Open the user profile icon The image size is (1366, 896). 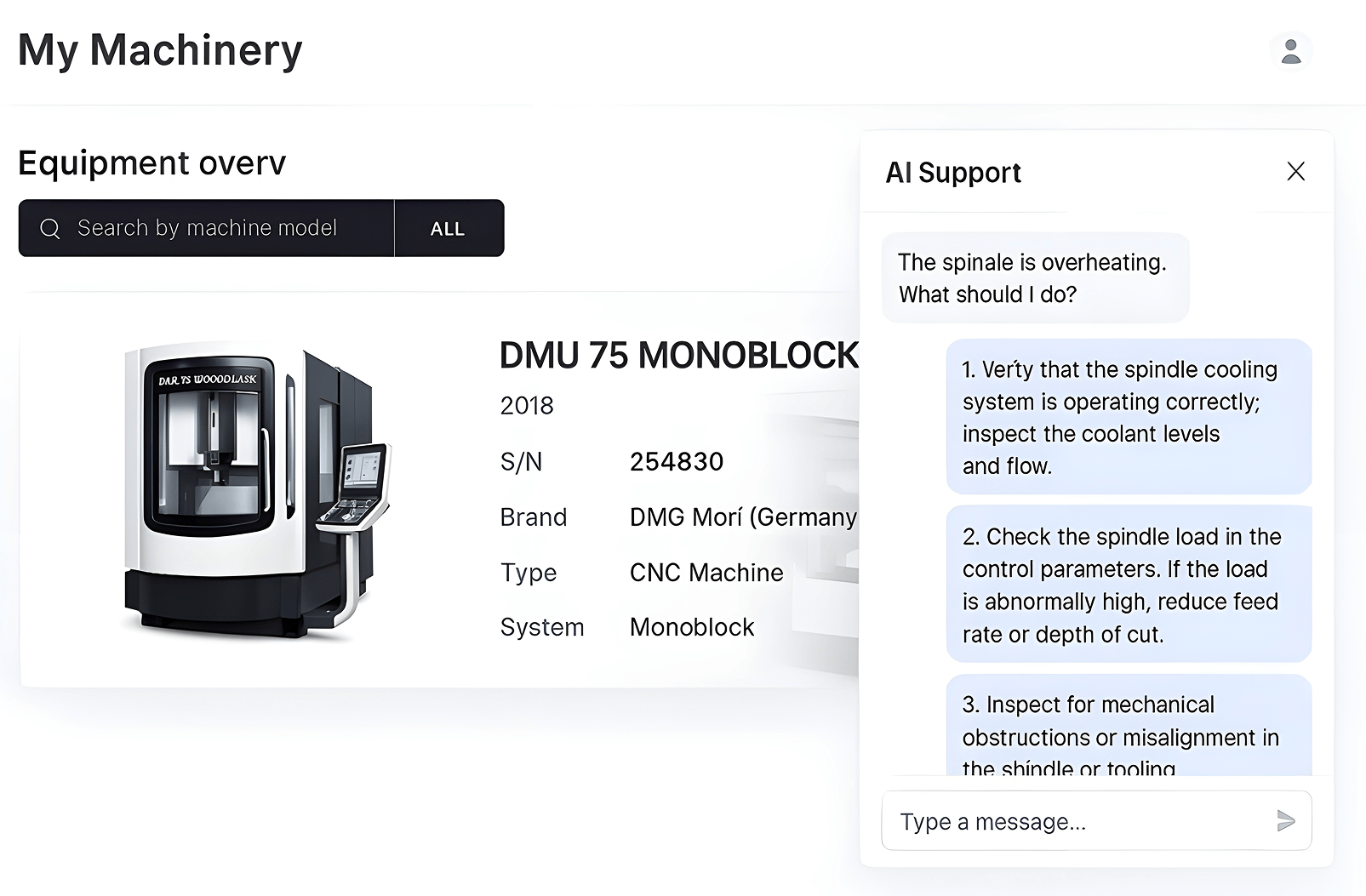point(1291,52)
